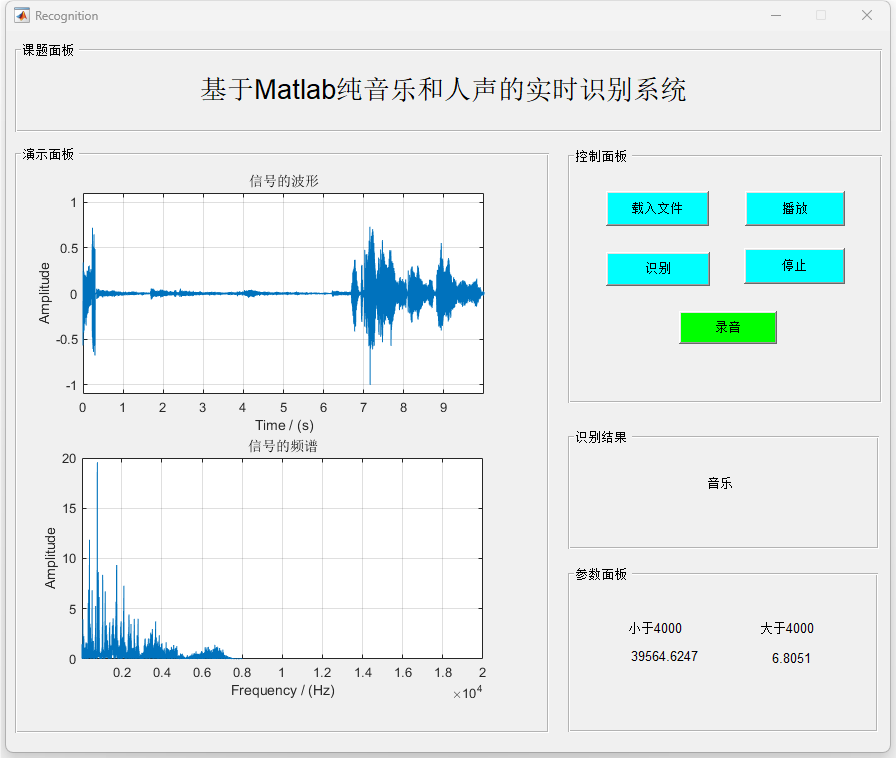Click the 识别结果 panel heading
This screenshot has width=896, height=758.
tap(601, 438)
